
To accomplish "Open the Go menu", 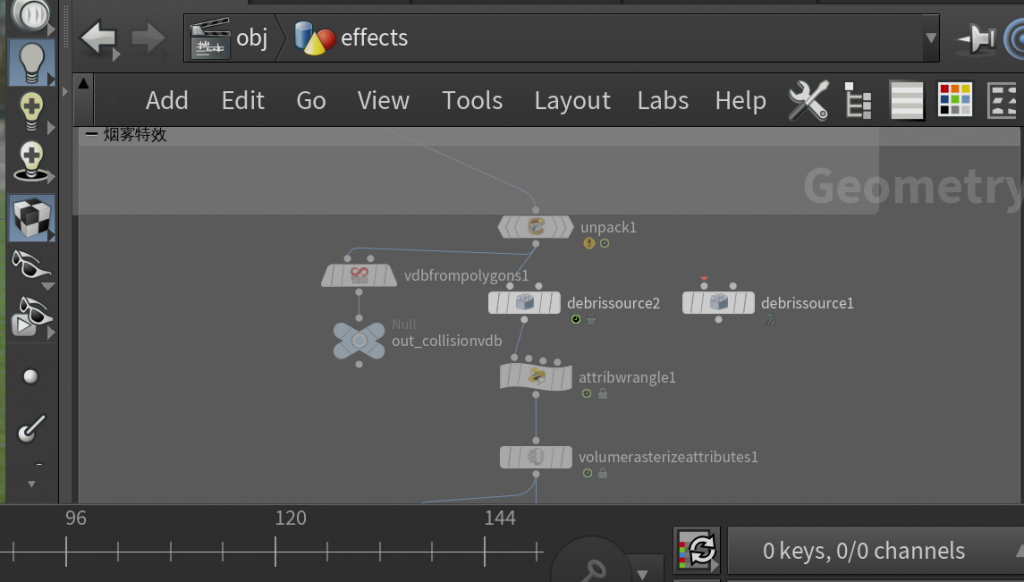I will pyautogui.click(x=311, y=101).
